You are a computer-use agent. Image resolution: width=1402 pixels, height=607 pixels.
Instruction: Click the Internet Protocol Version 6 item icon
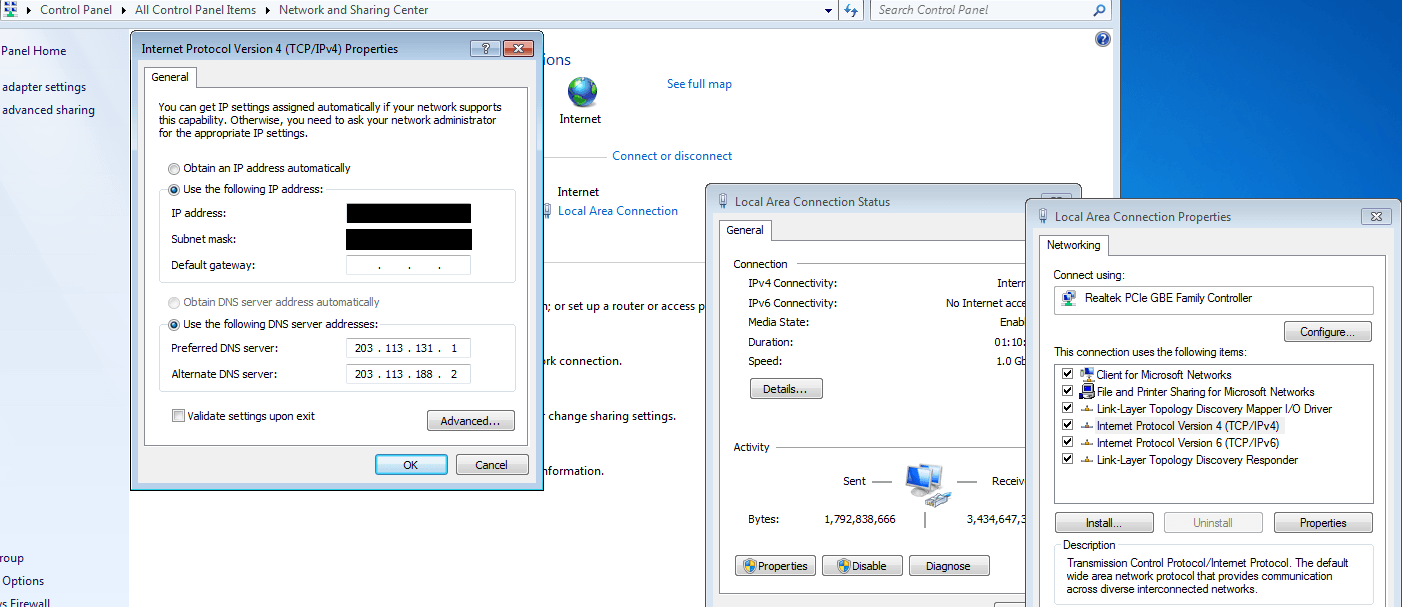click(1087, 443)
